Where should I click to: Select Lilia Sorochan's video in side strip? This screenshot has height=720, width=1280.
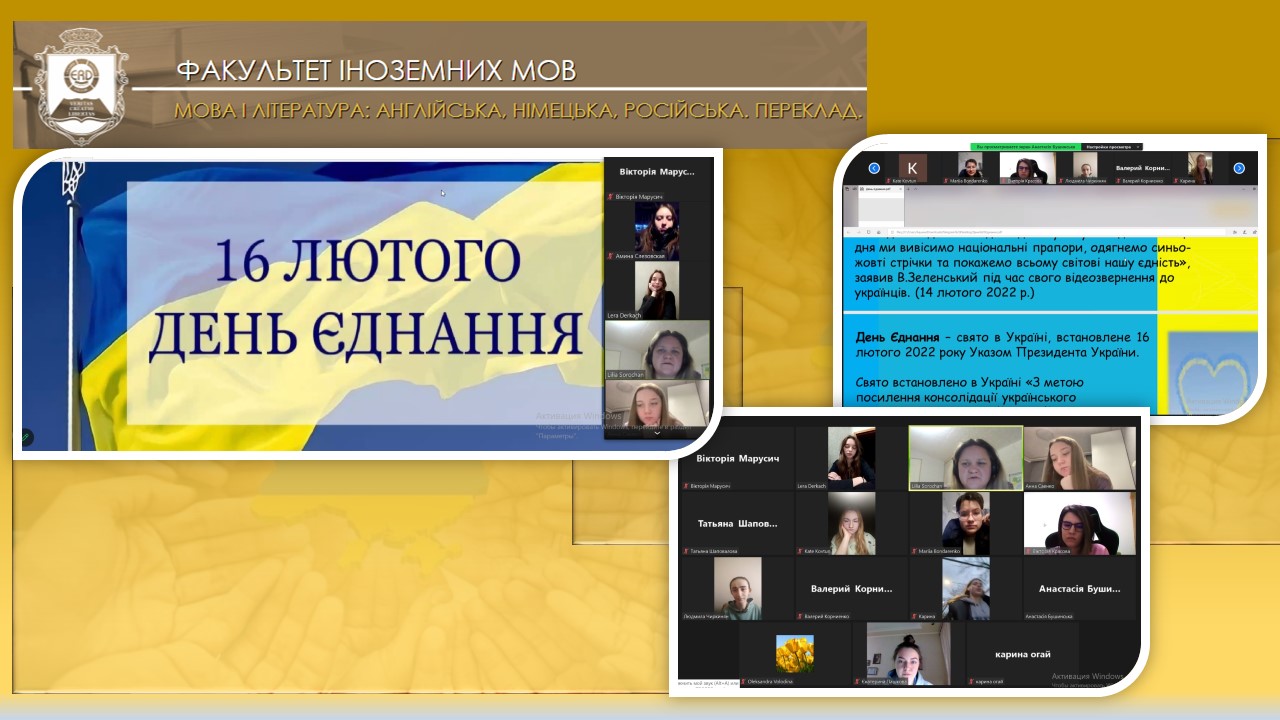[657, 350]
